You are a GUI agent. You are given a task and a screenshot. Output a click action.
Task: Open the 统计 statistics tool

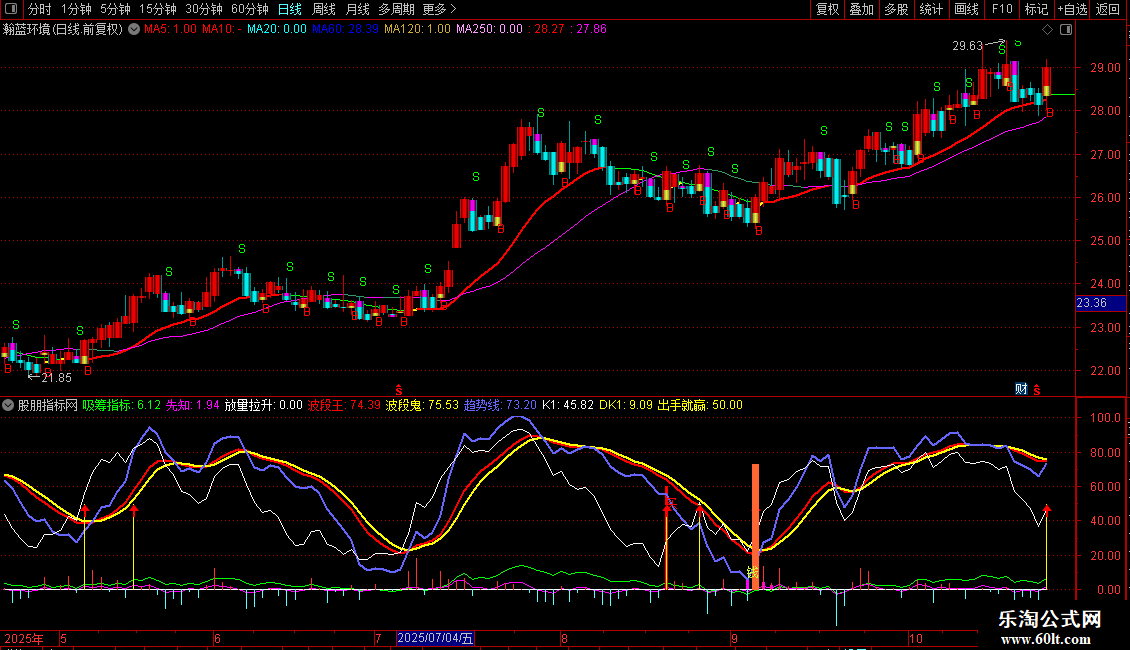(x=931, y=9)
